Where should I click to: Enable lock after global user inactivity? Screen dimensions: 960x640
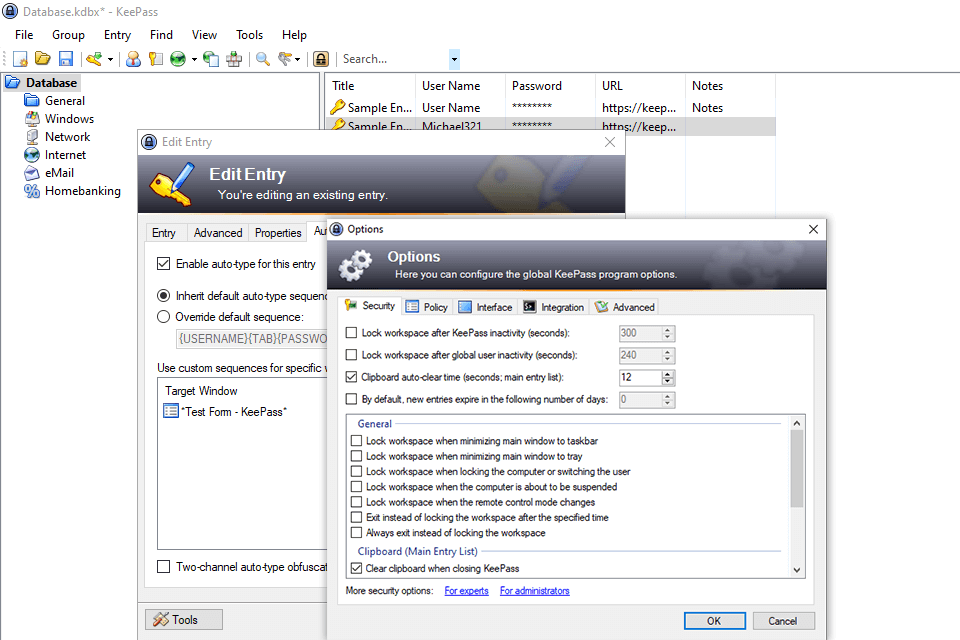coord(351,355)
